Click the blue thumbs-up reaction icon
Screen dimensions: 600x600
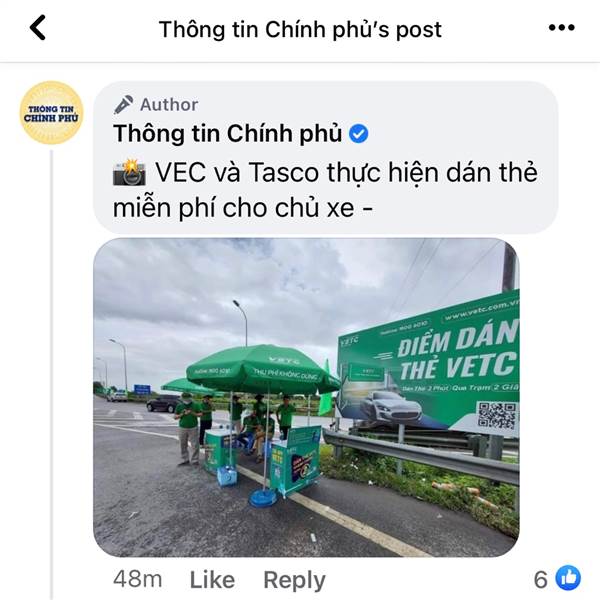568,578
